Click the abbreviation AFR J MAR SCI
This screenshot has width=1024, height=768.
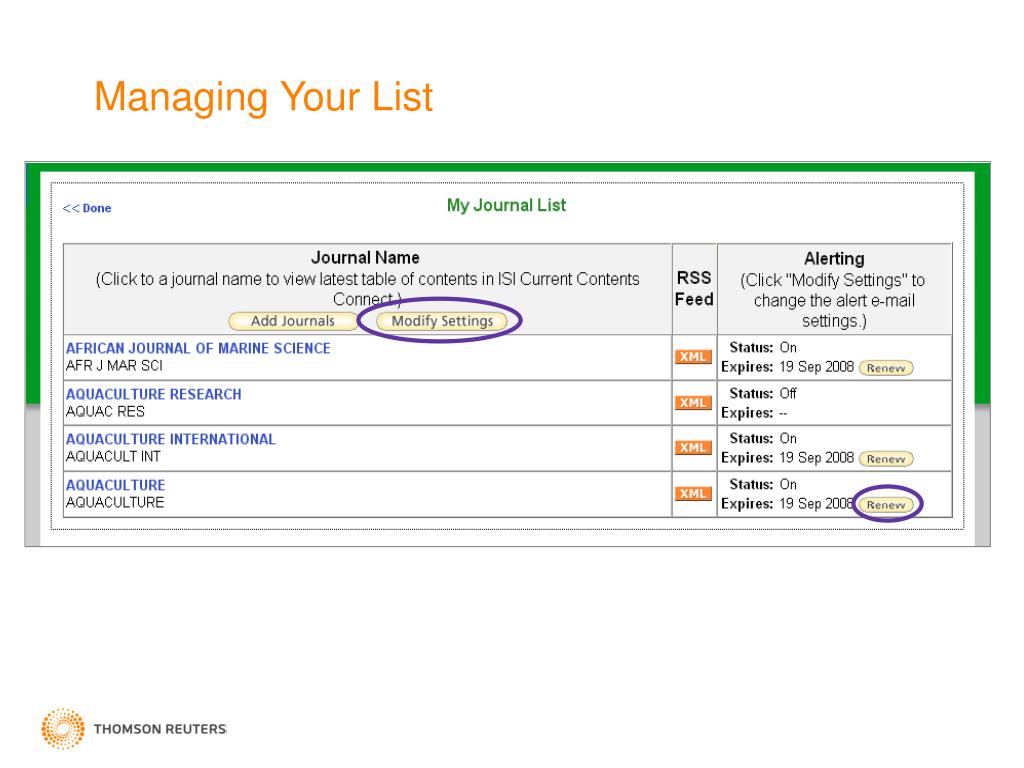tap(114, 366)
